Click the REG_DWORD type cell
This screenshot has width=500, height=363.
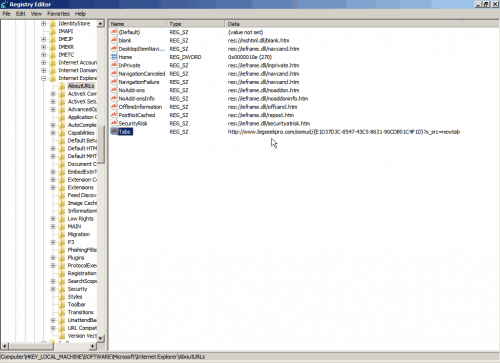point(185,57)
